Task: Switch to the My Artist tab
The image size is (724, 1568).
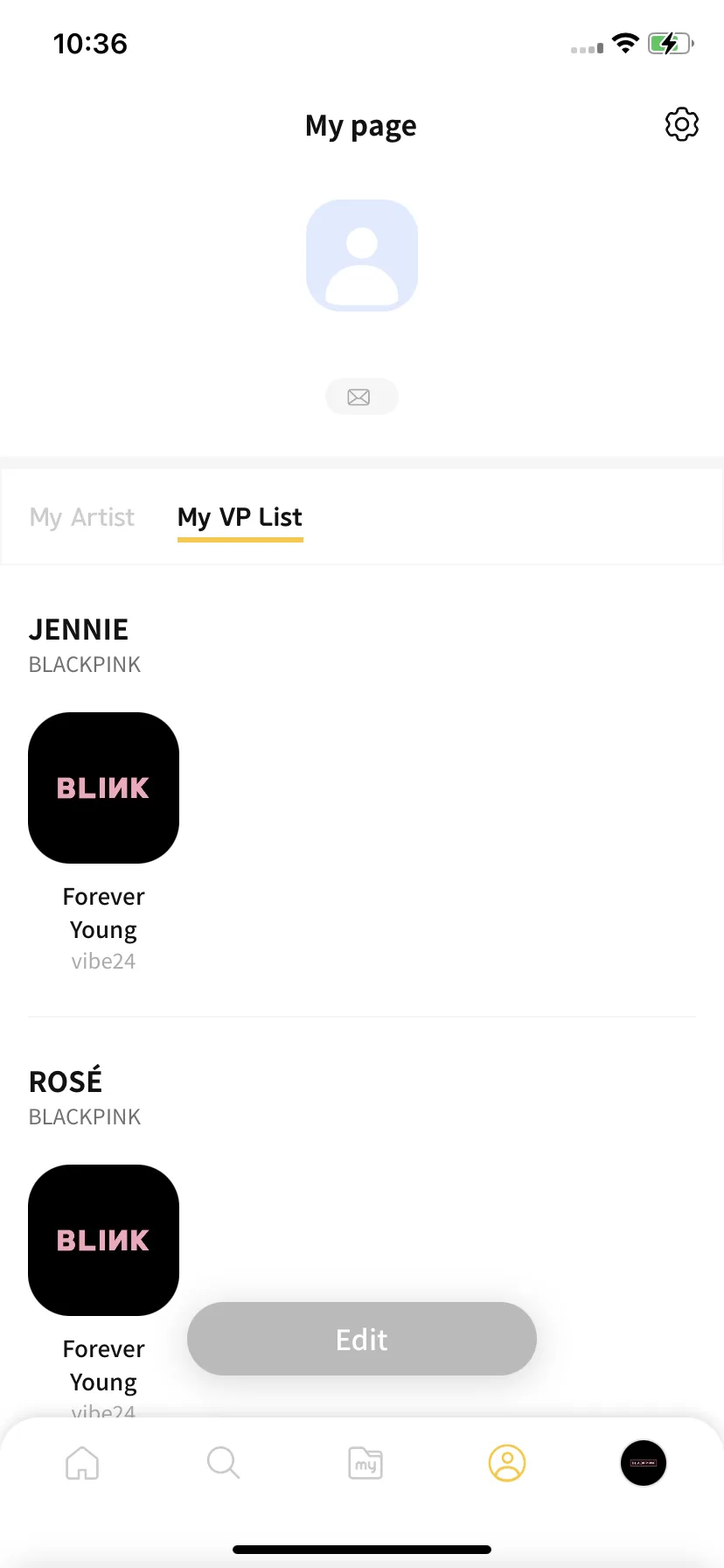Action: (x=82, y=517)
